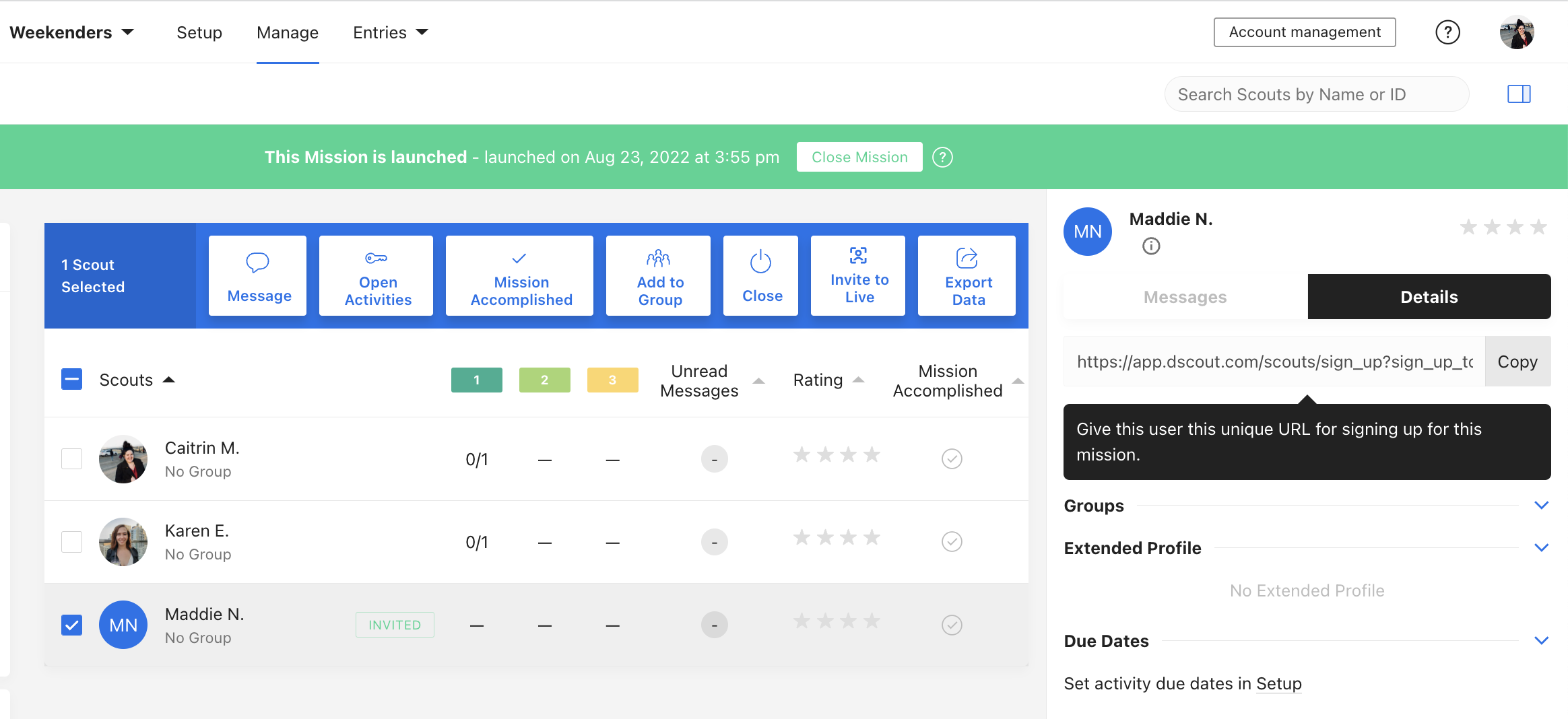This screenshot has height=719, width=1568.
Task: Sort by Rating column
Action: click(858, 380)
